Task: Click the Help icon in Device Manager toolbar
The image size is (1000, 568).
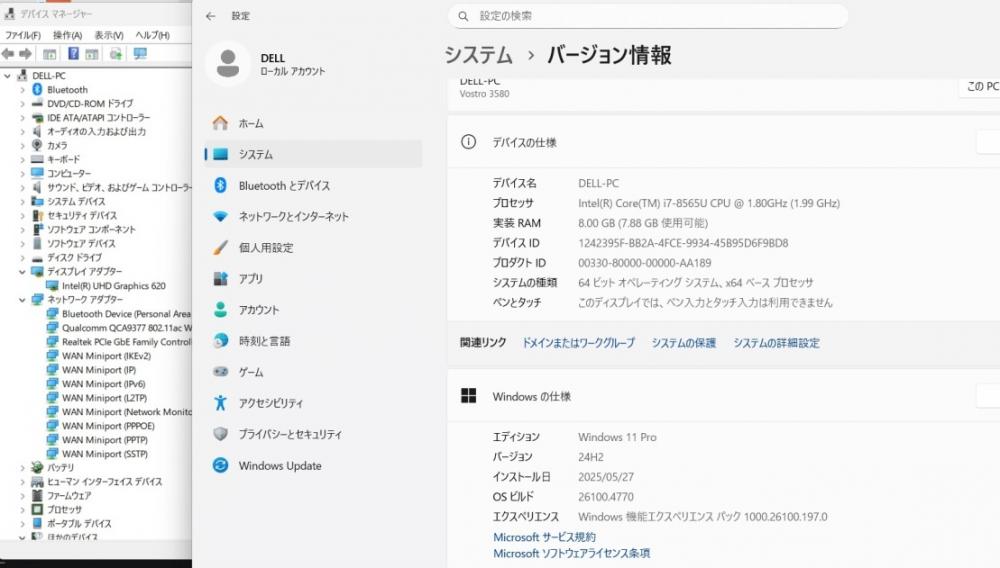Action: [73, 54]
